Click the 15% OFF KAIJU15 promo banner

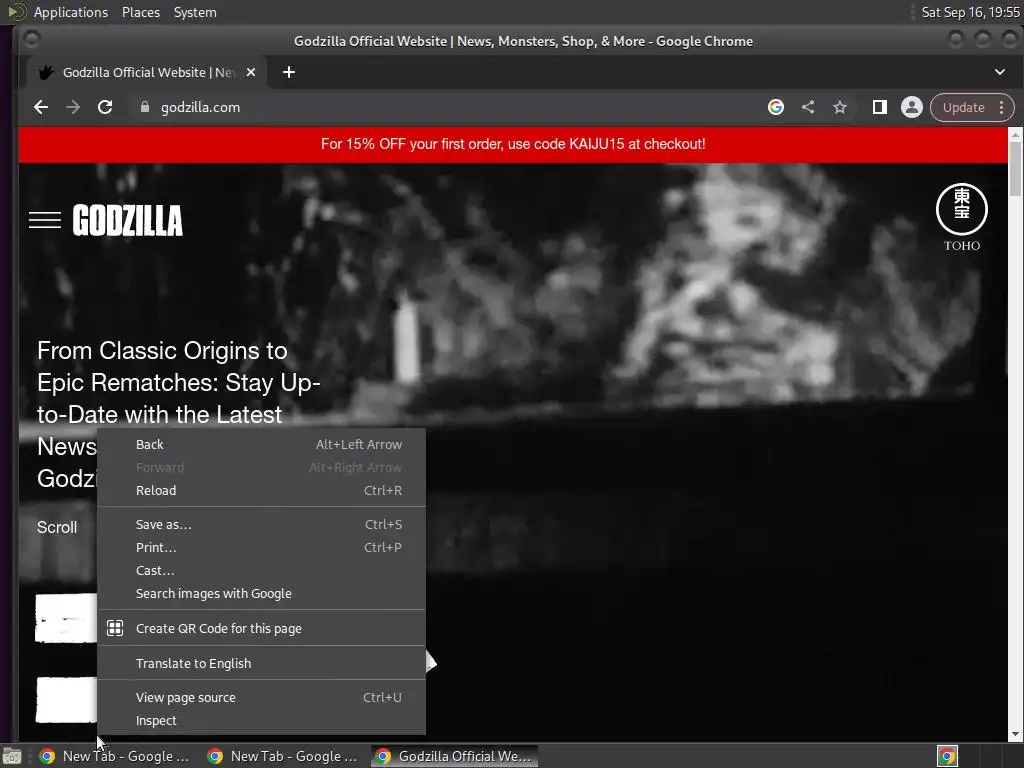pos(513,144)
